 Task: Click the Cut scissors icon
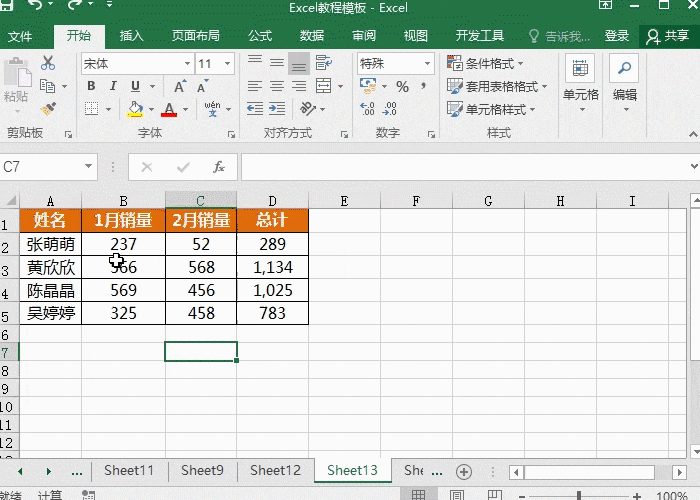pos(48,63)
